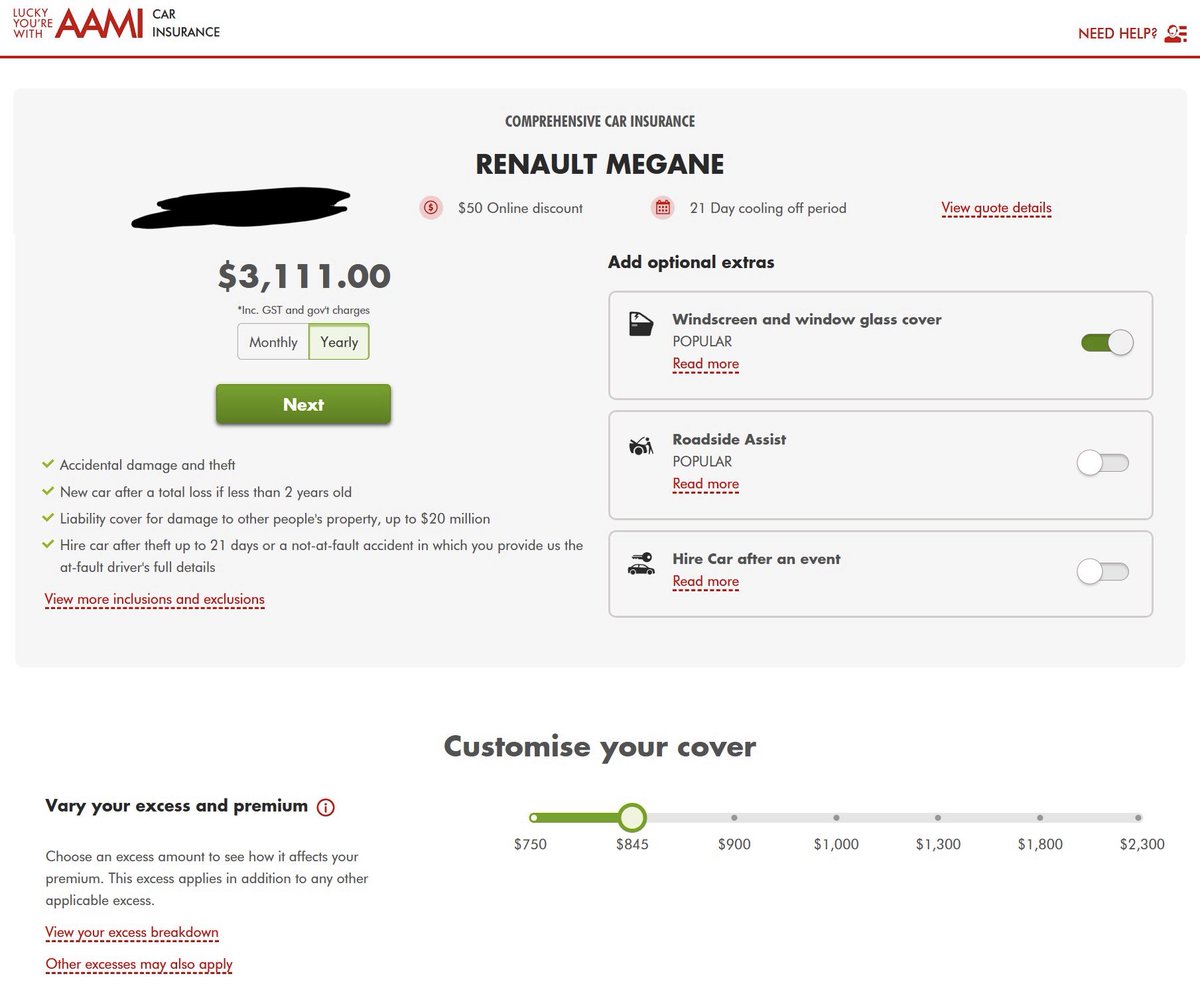1200x988 pixels.
Task: Click the RENAULT MEGANE heading
Action: point(600,164)
